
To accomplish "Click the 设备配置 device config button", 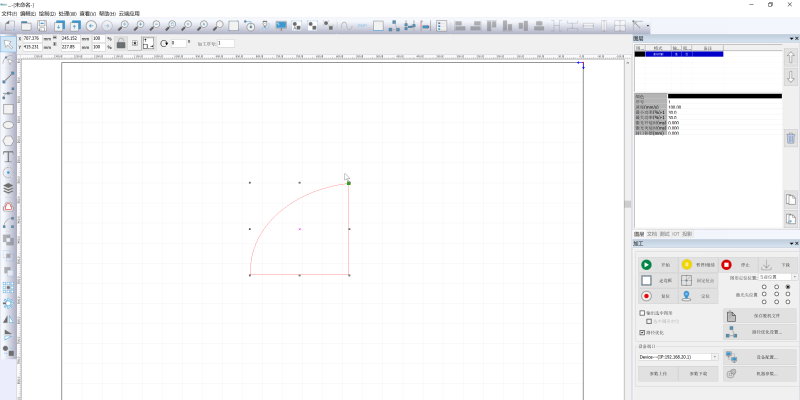I will [x=760, y=357].
